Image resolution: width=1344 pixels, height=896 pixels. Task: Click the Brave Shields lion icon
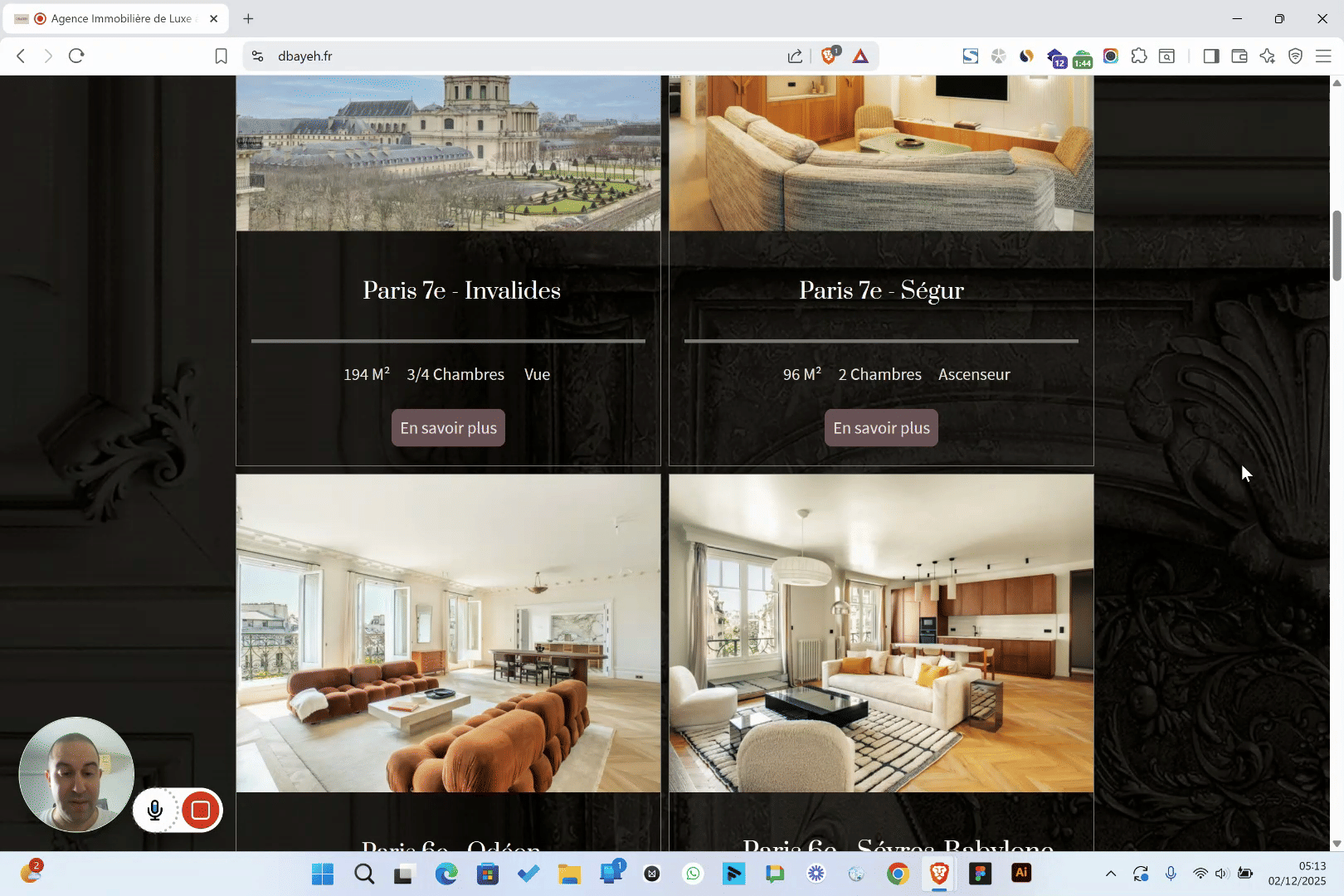tap(828, 56)
